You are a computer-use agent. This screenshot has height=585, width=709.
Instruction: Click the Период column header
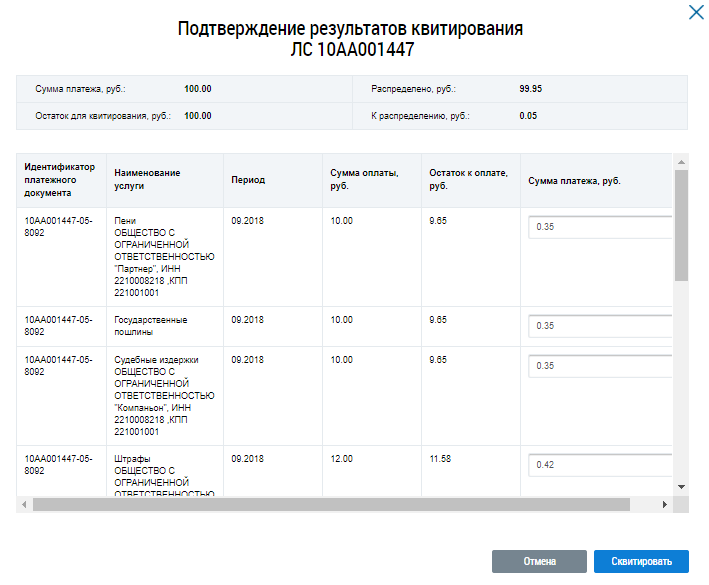(248, 180)
